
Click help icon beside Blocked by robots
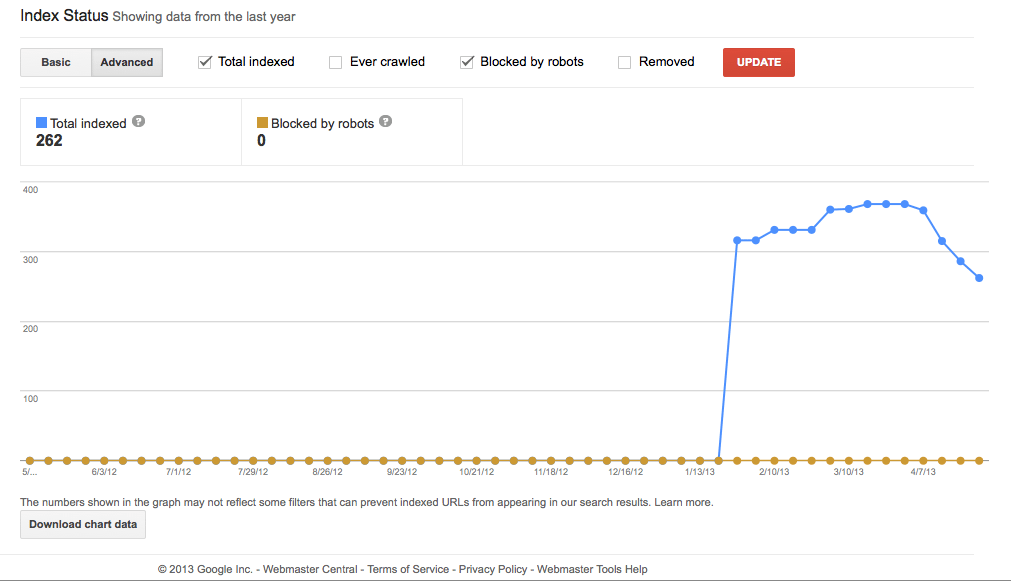click(386, 122)
